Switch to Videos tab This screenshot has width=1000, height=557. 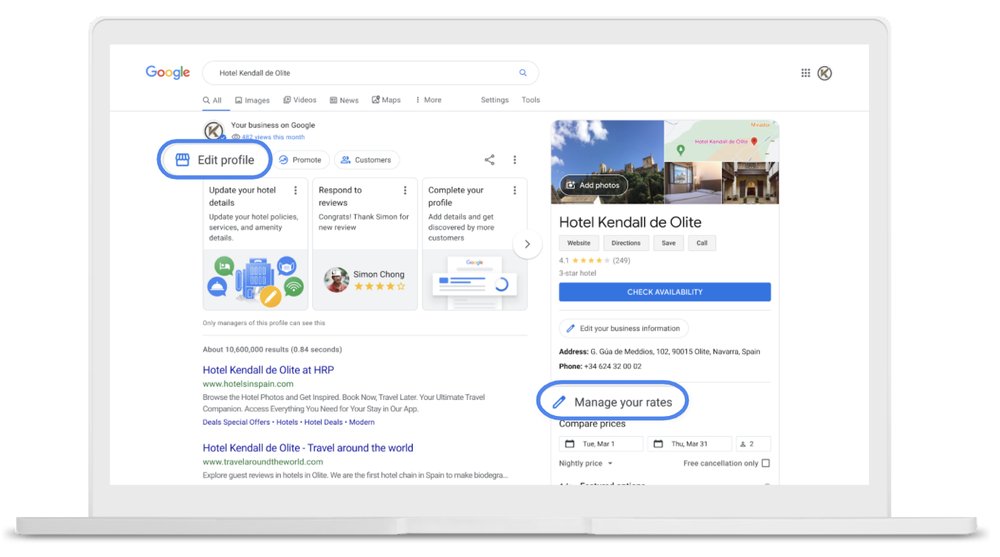tap(300, 100)
